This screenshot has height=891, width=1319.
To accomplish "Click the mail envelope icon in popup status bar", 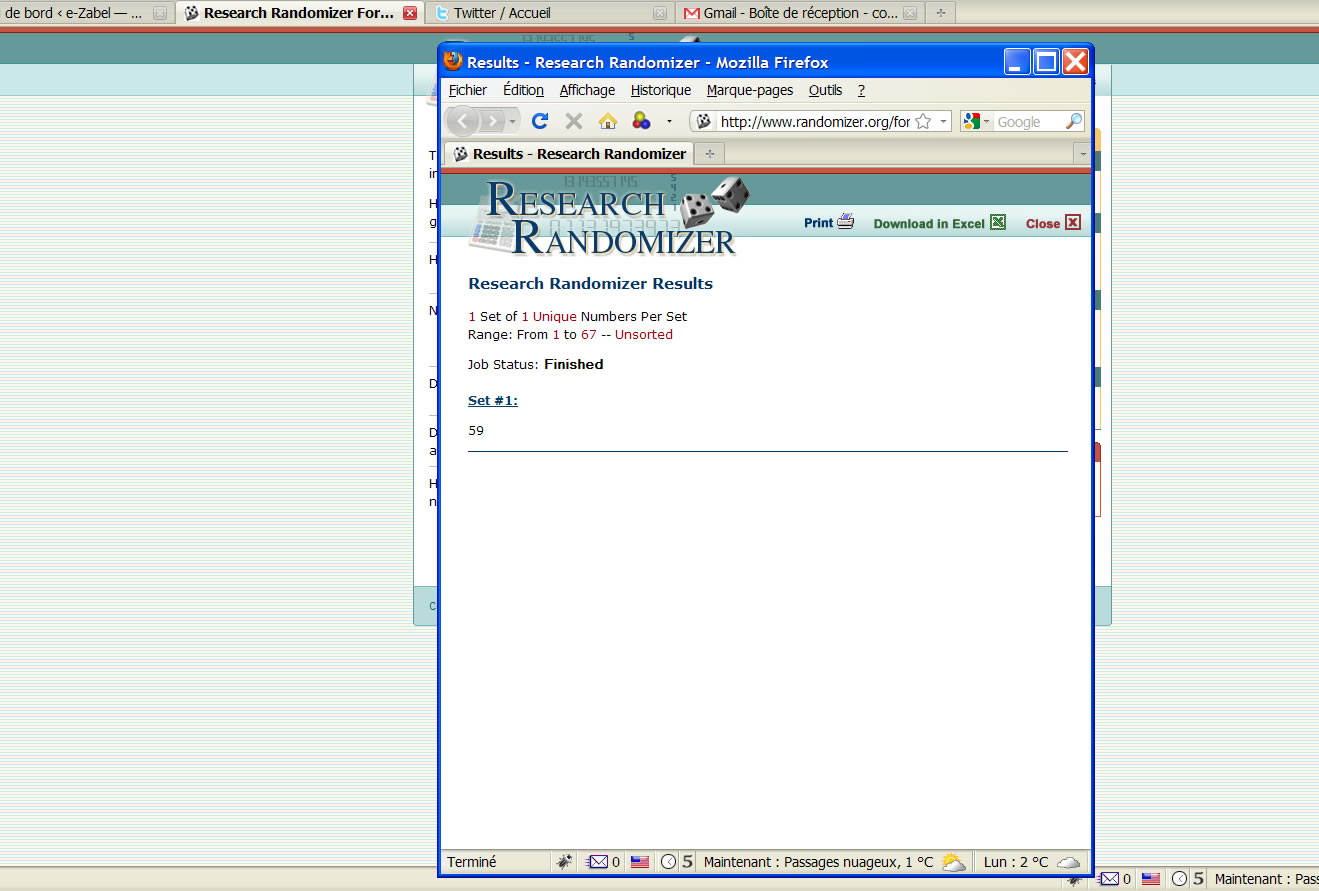I will click(598, 862).
